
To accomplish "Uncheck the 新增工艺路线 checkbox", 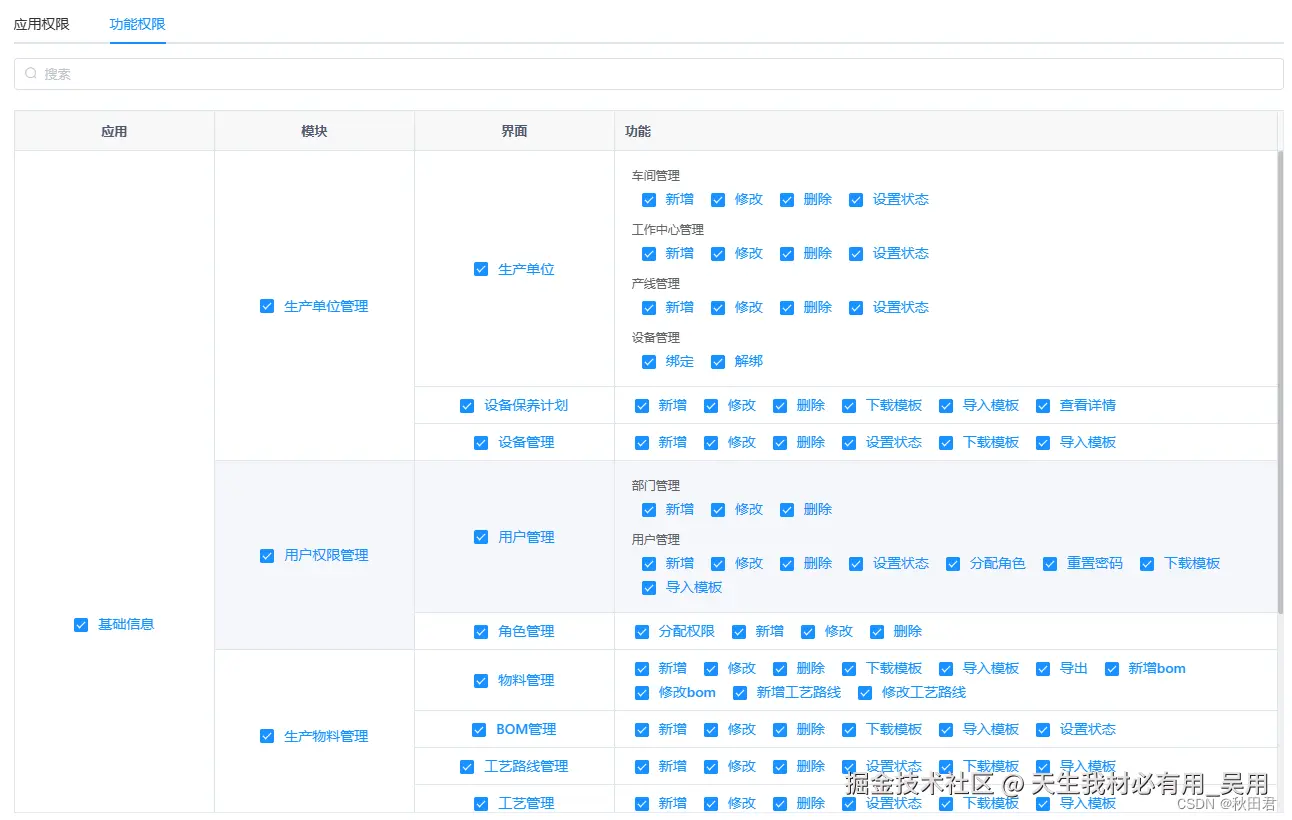I will [740, 693].
